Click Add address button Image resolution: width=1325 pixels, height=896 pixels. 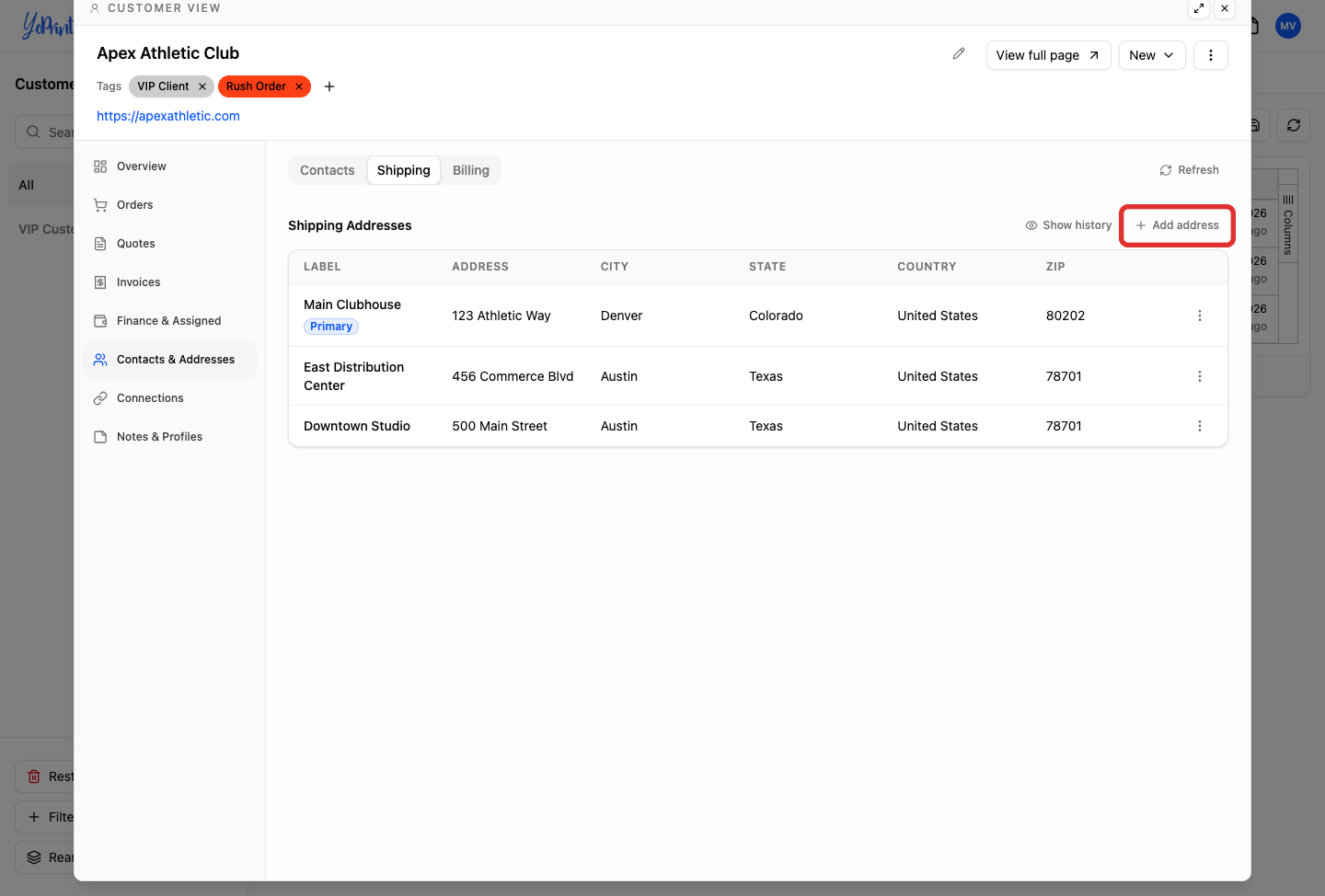click(1177, 225)
